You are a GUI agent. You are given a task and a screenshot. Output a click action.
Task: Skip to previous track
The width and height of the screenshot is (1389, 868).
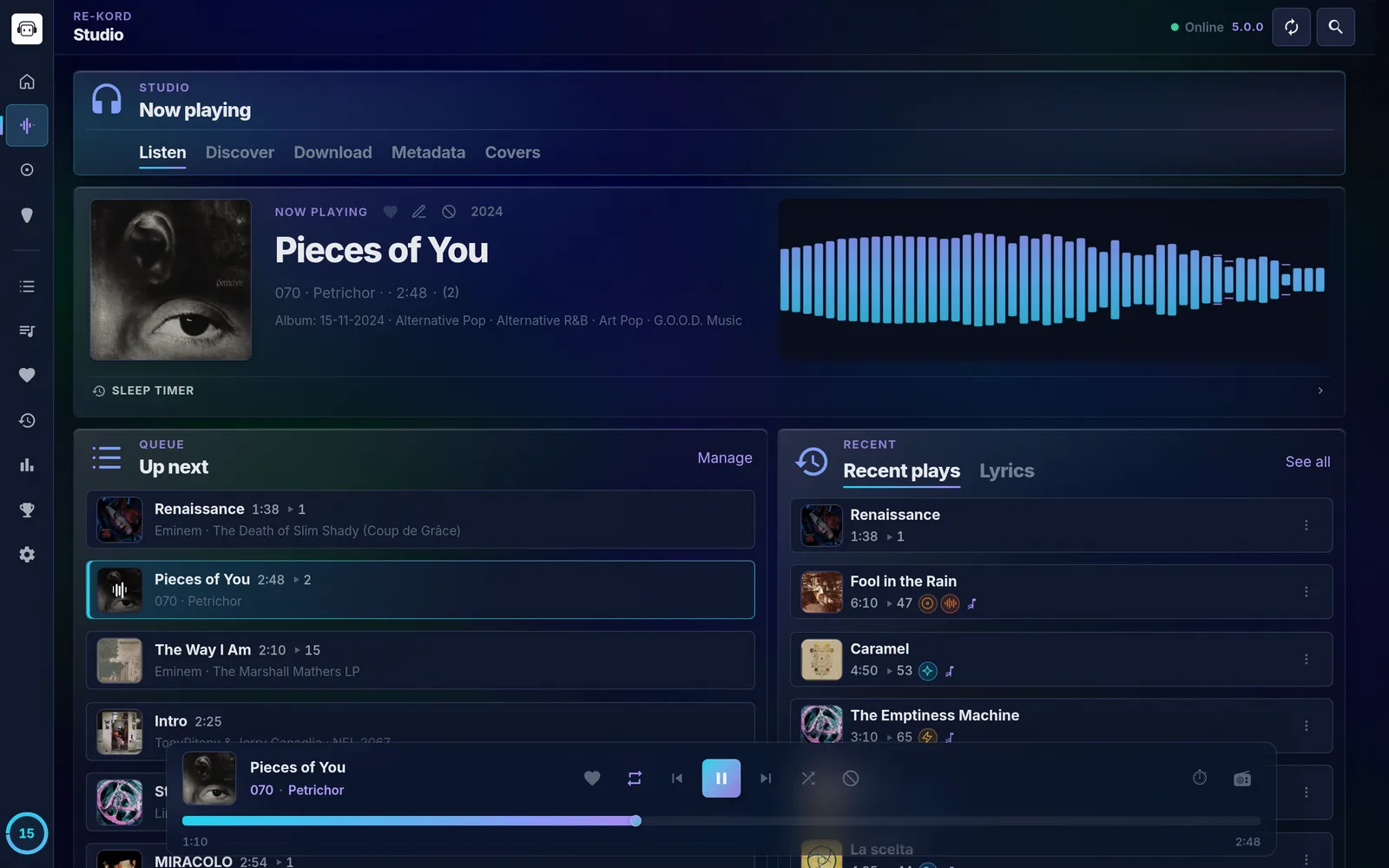pos(677,779)
